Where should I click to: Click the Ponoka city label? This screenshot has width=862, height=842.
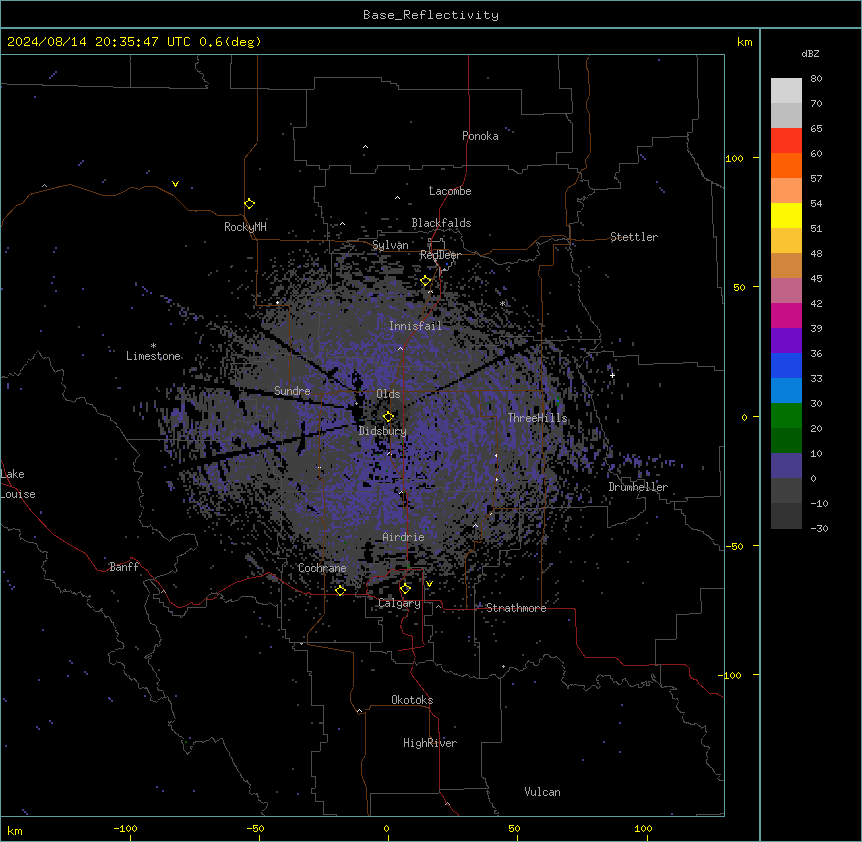tap(480, 136)
